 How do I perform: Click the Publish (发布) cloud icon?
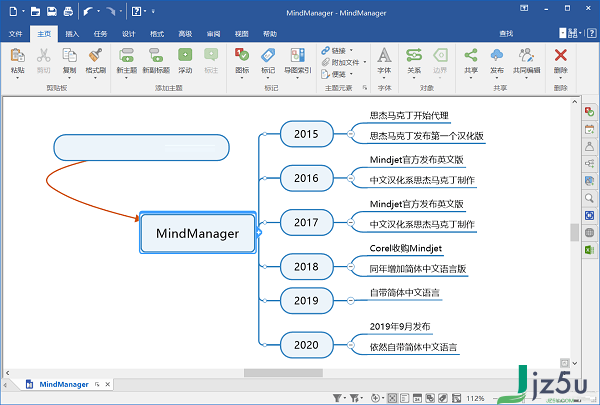(497, 55)
